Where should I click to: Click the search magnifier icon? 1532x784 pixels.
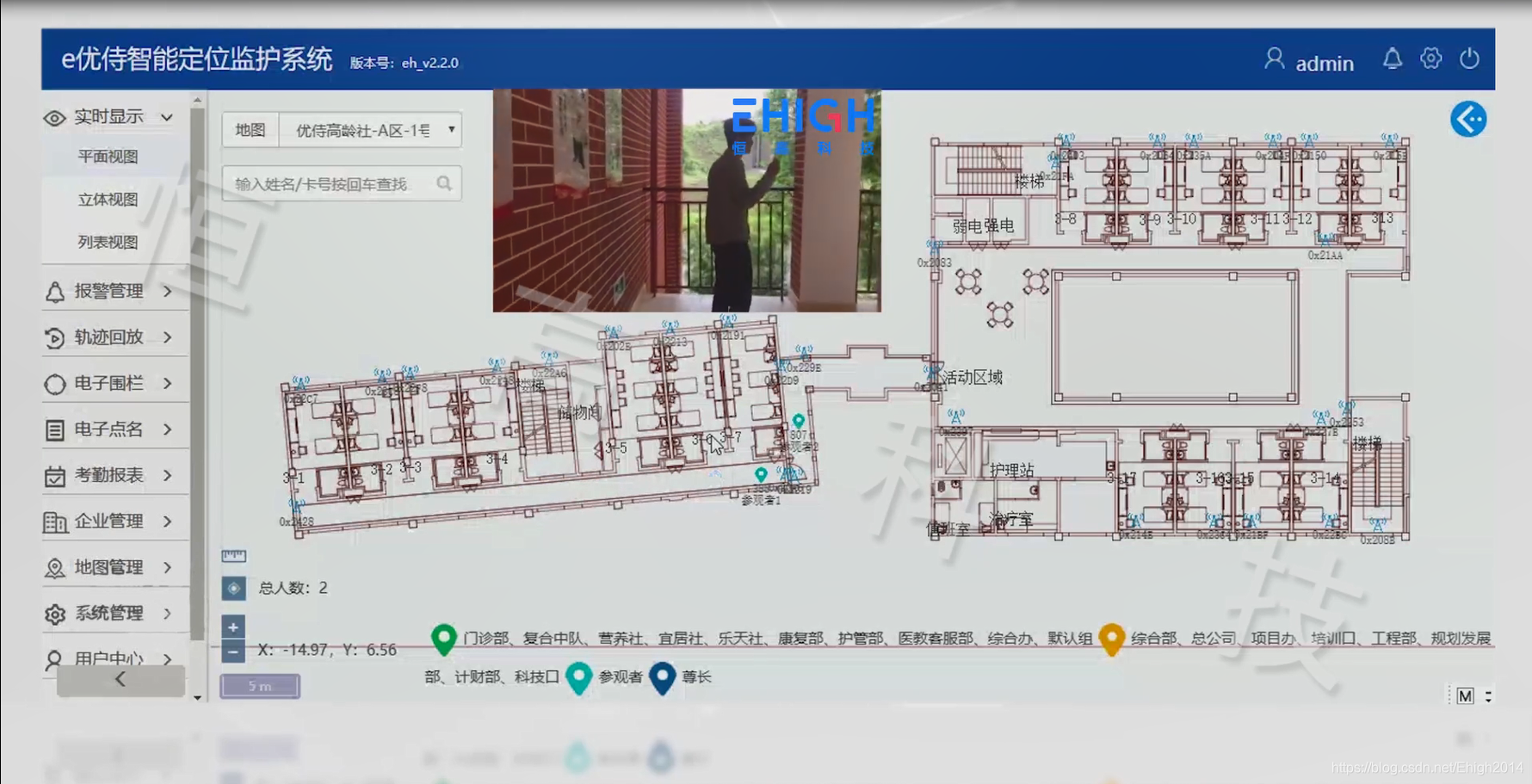444,183
